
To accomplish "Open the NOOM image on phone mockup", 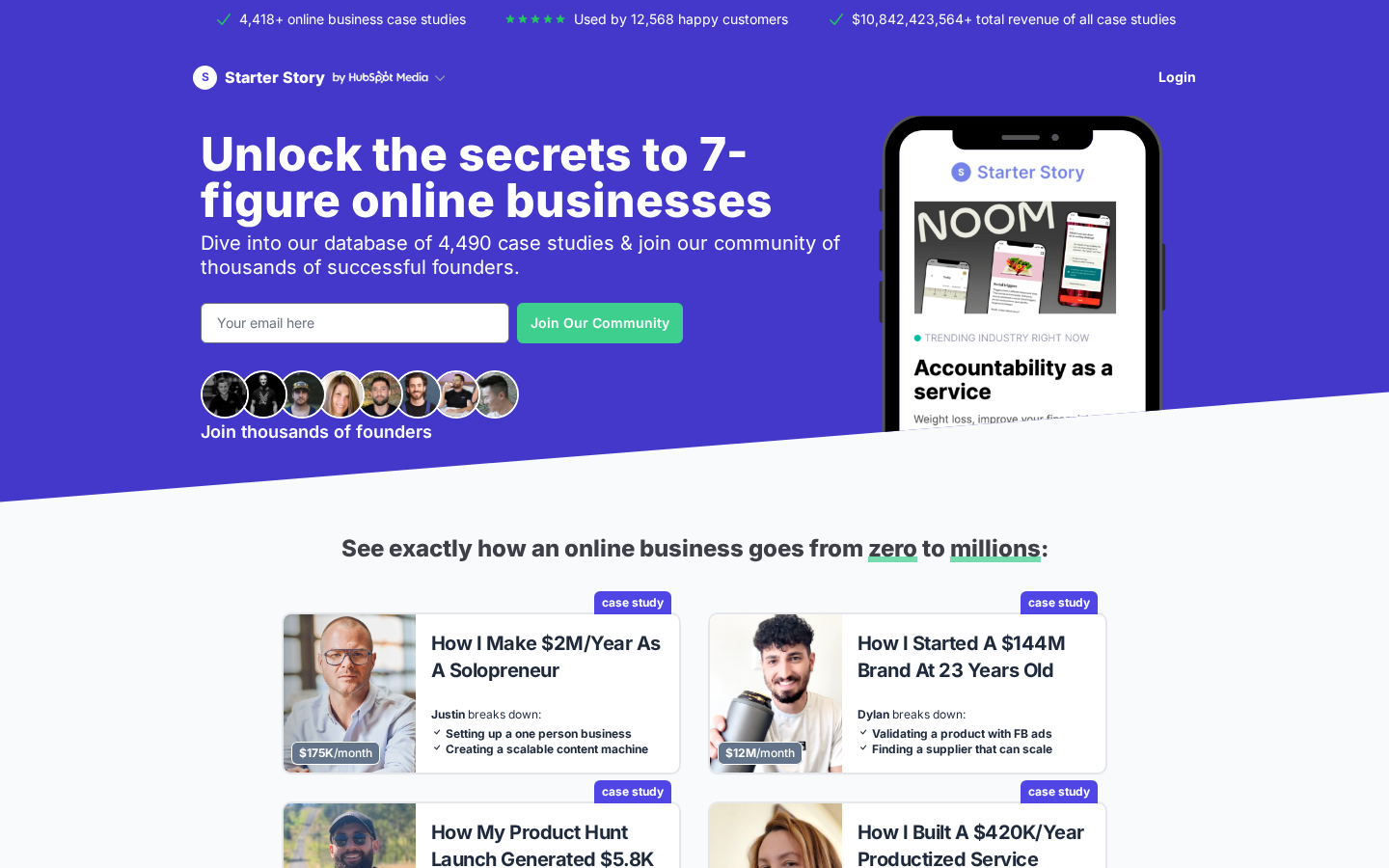I will [x=1015, y=258].
